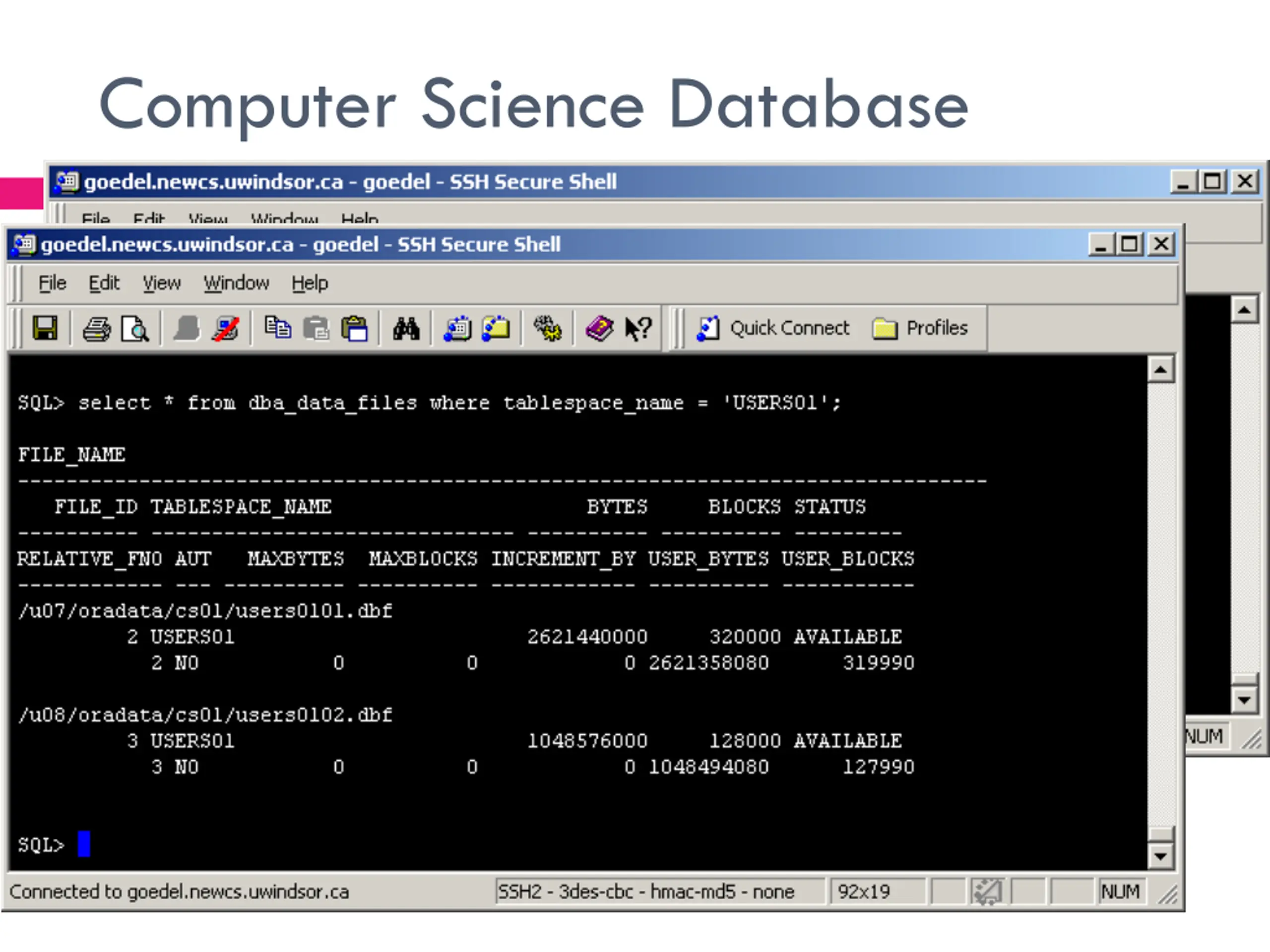Click the INCREMENT_BY column header
Image resolution: width=1270 pixels, height=952 pixels.
point(563,559)
